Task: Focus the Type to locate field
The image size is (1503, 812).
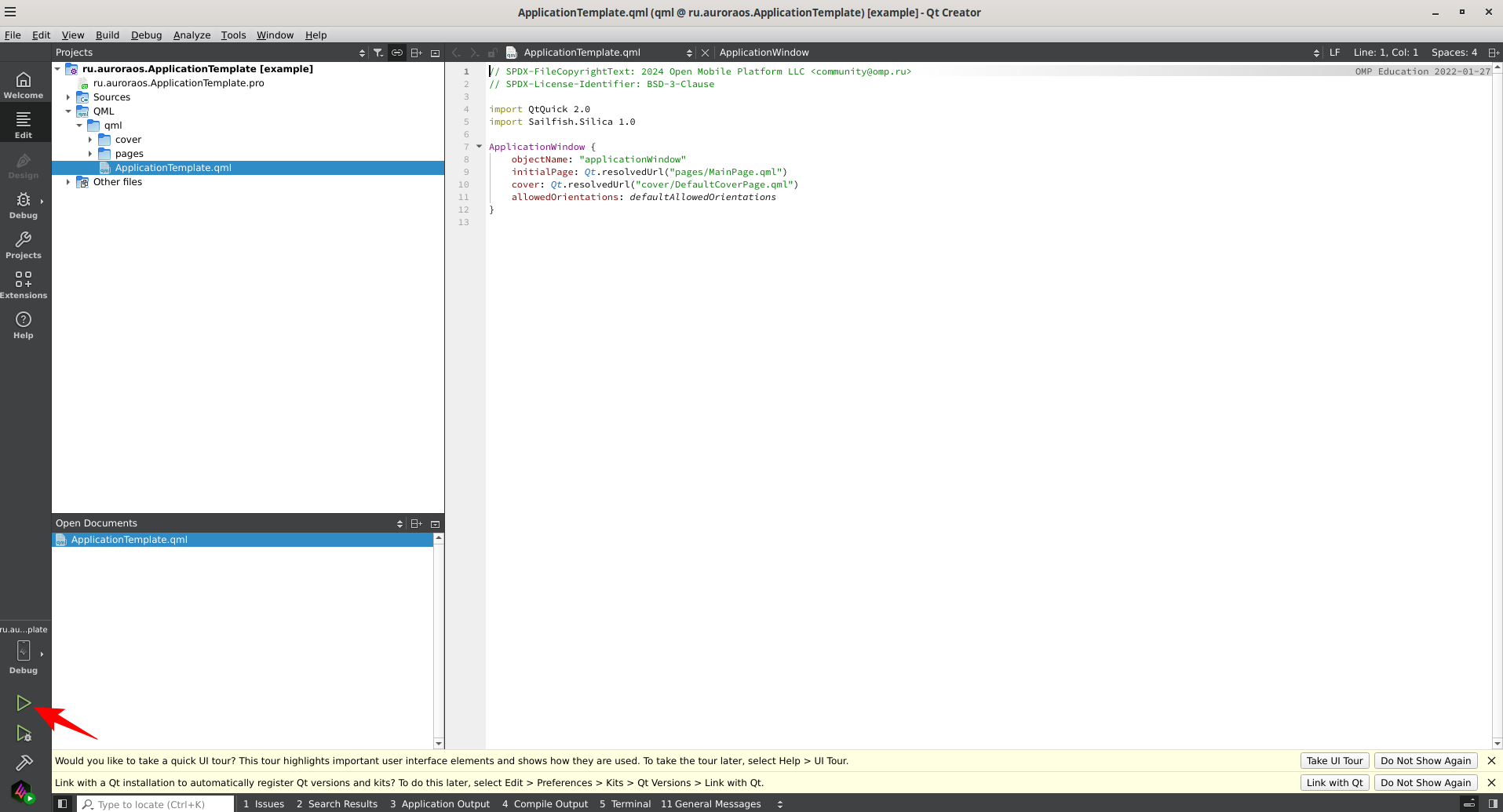Action: [x=155, y=803]
